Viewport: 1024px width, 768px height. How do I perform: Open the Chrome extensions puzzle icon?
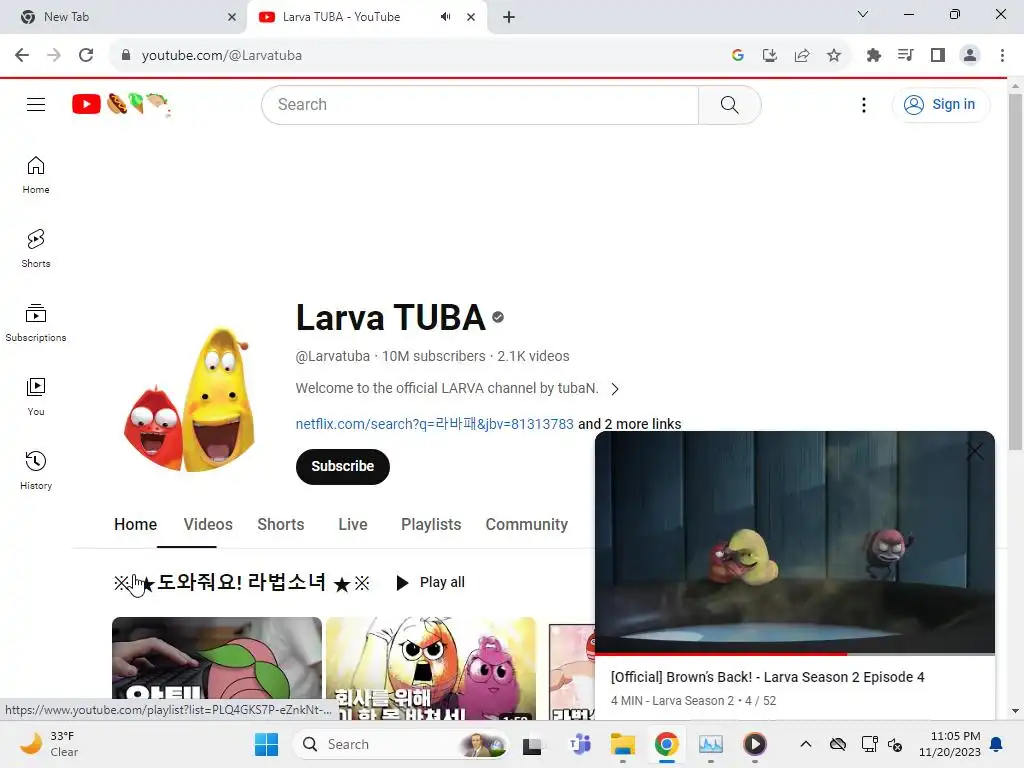pos(873,56)
